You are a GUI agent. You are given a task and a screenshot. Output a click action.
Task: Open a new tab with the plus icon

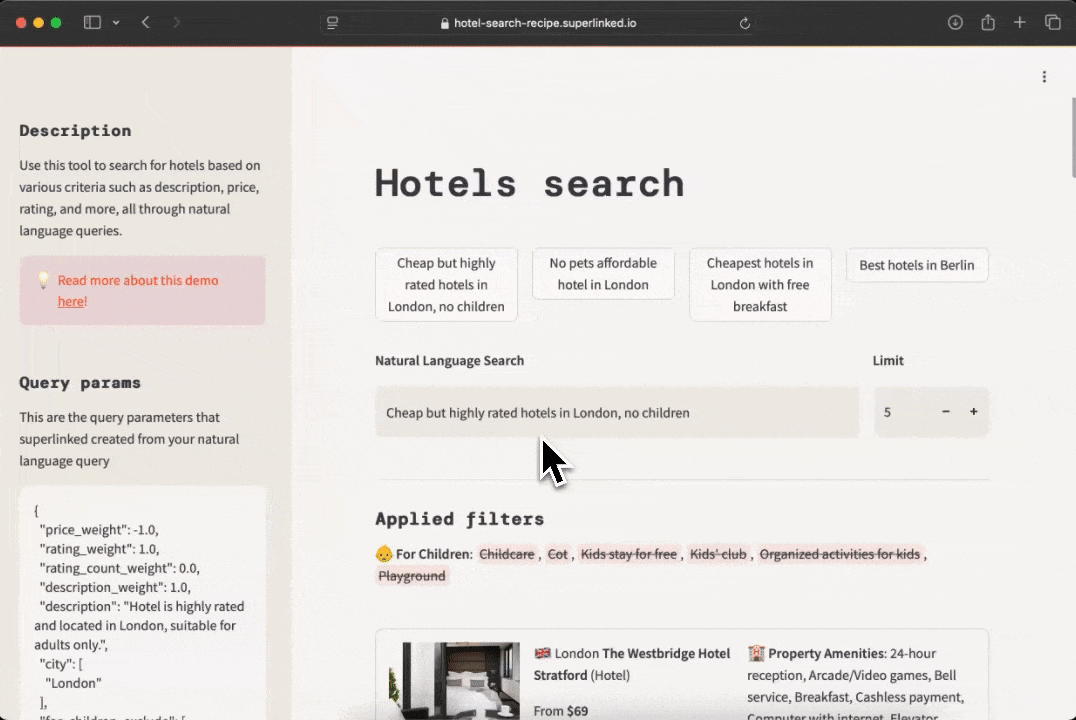click(x=1020, y=23)
